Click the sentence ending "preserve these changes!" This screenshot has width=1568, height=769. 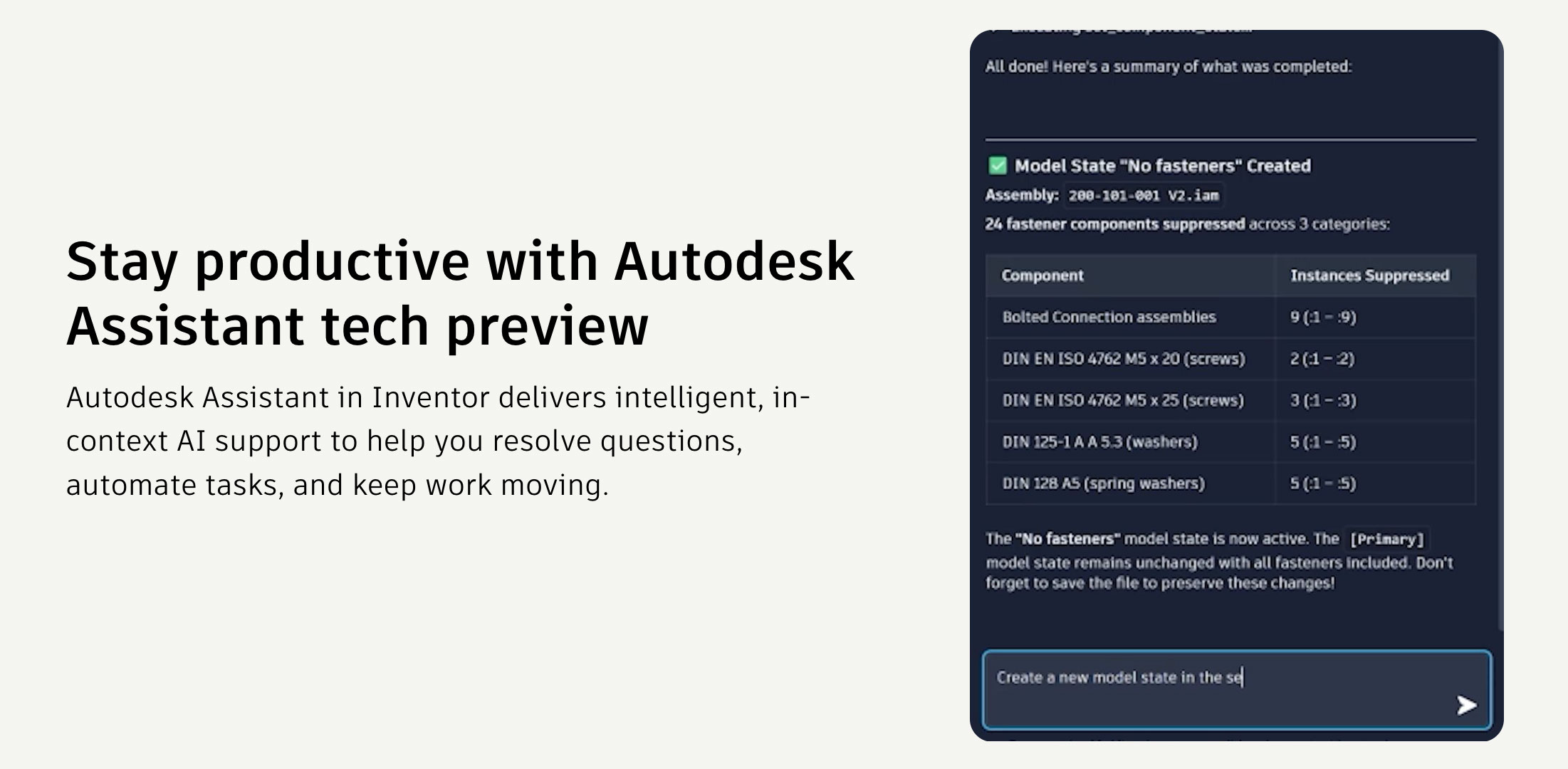click(x=1221, y=572)
